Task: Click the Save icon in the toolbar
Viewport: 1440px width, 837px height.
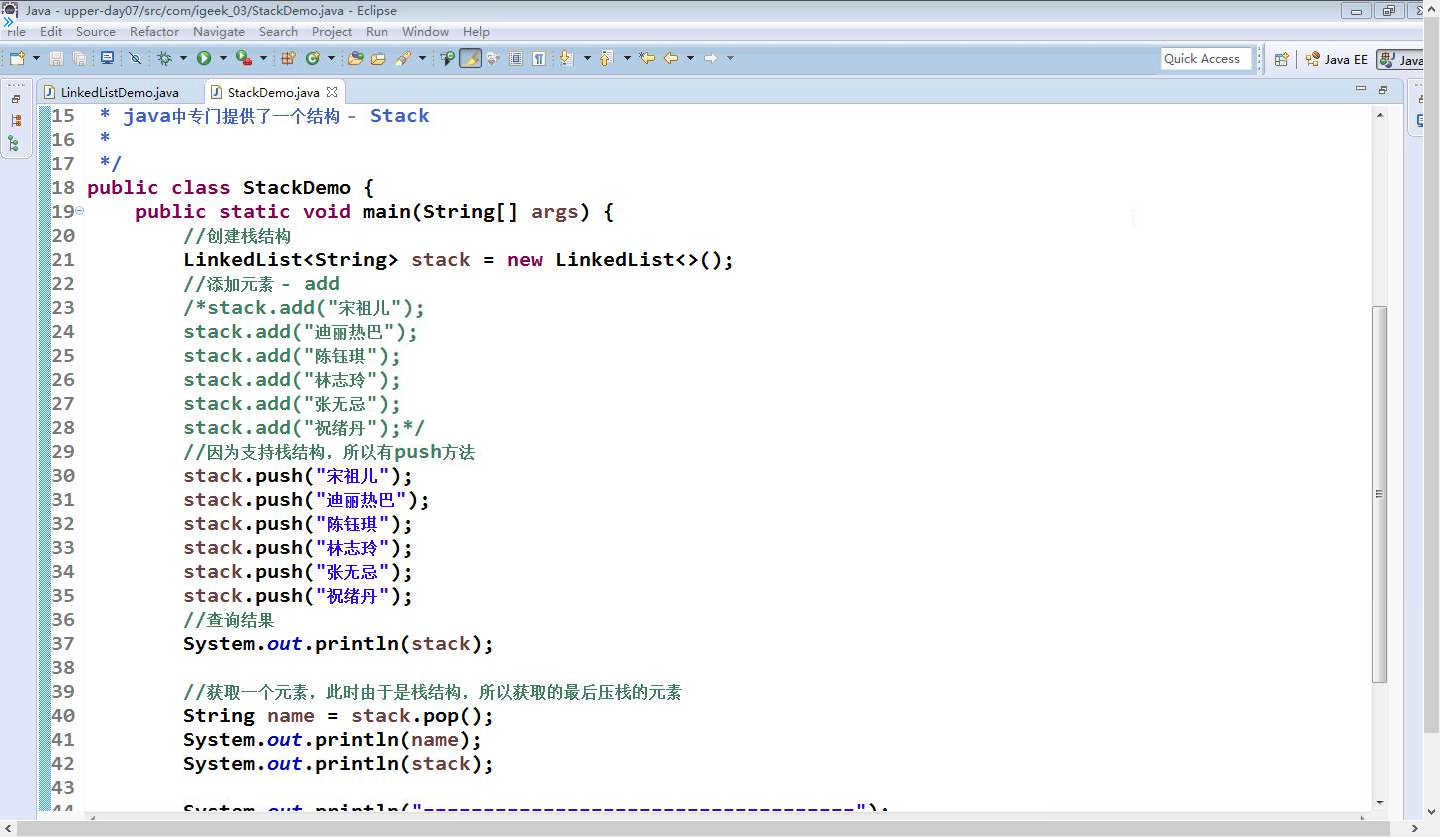Action: click(56, 58)
